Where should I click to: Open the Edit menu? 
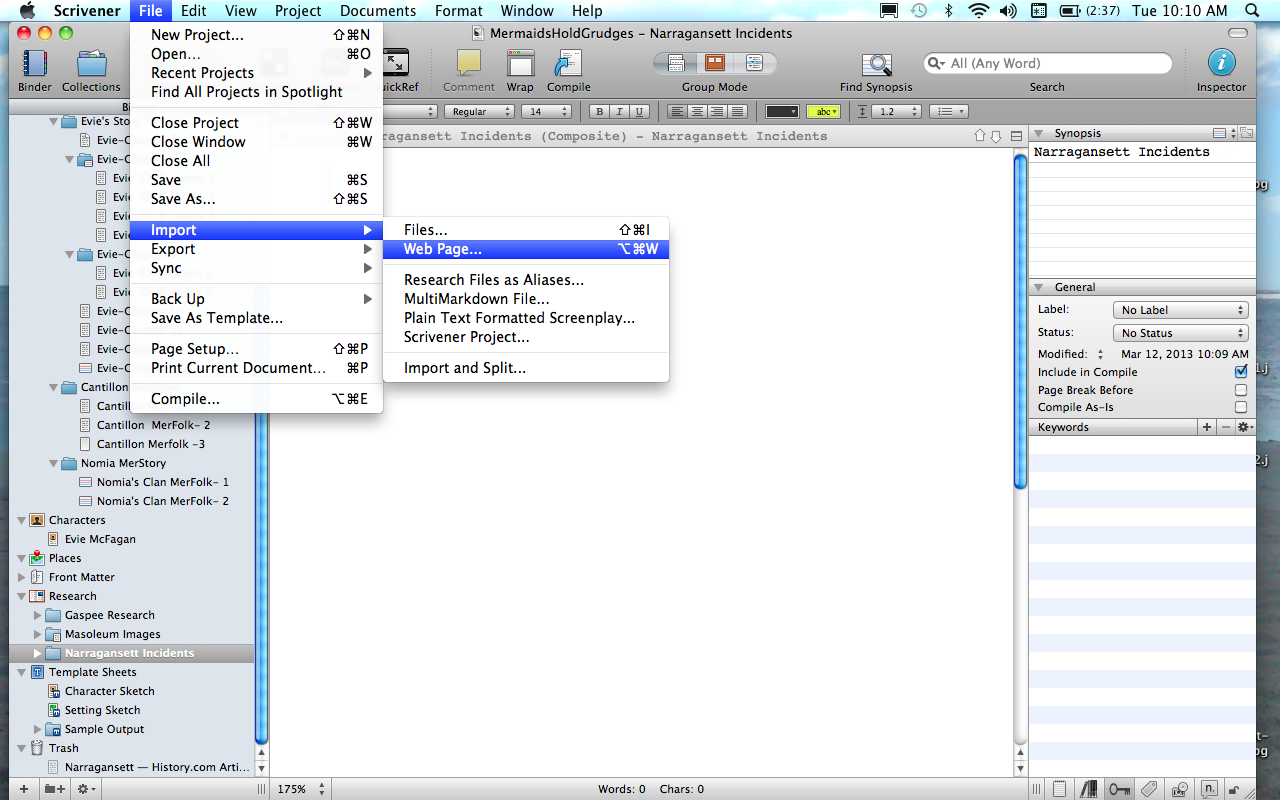click(x=194, y=11)
